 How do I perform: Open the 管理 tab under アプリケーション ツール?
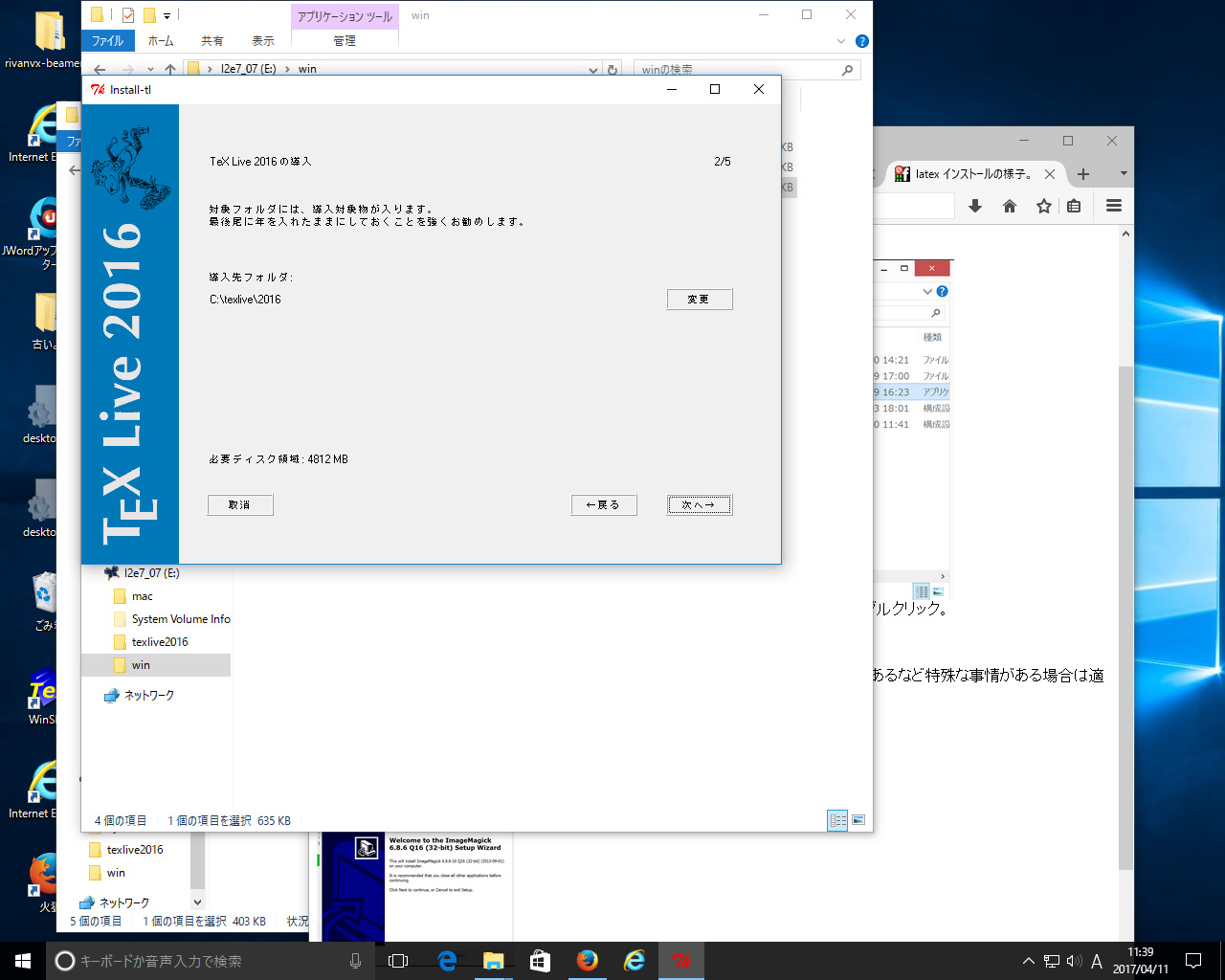345,40
